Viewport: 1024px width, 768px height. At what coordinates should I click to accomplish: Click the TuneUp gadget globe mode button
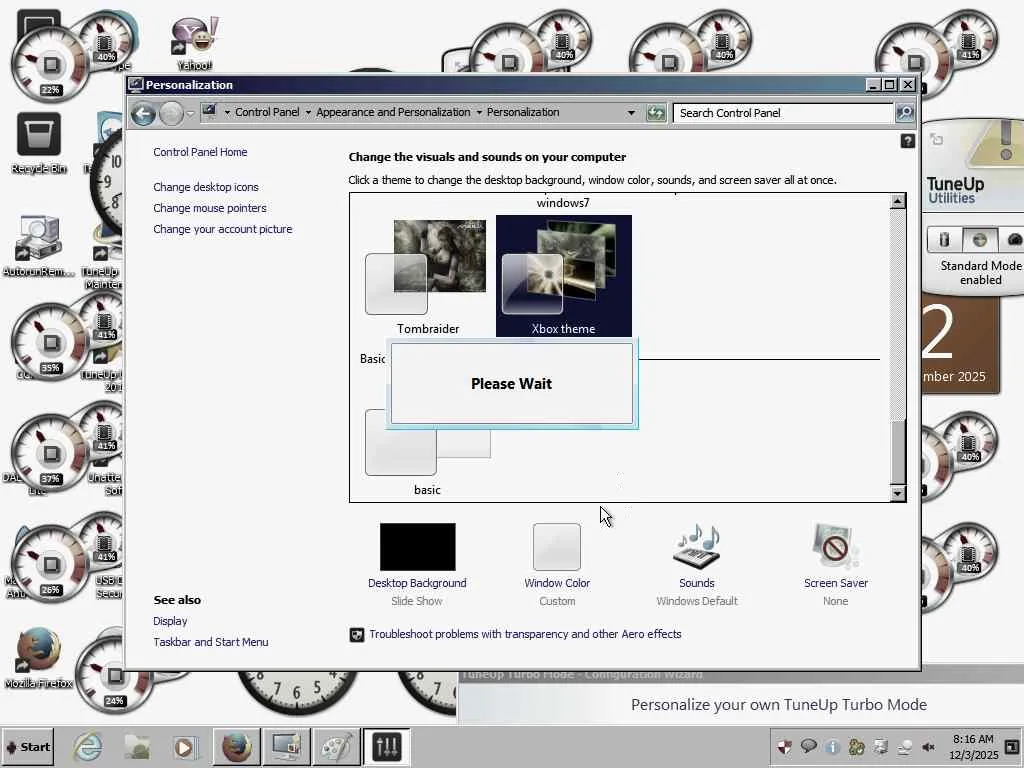(979, 240)
